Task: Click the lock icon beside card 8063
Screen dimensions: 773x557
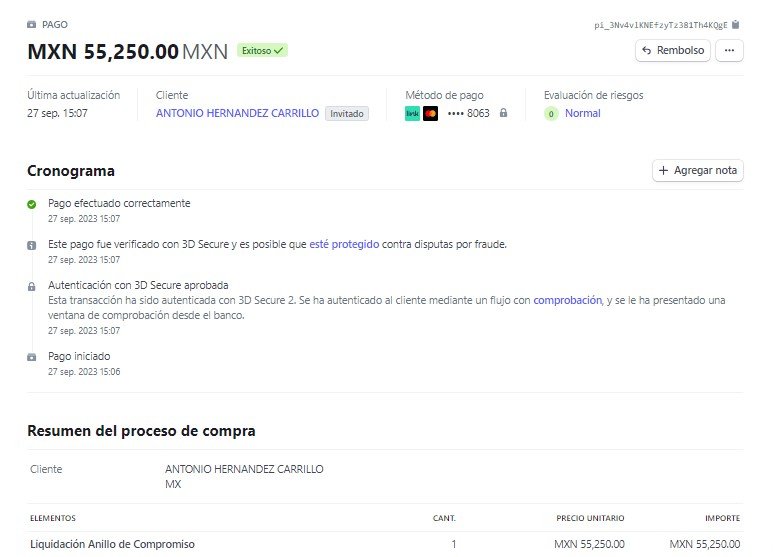Action: coord(503,113)
